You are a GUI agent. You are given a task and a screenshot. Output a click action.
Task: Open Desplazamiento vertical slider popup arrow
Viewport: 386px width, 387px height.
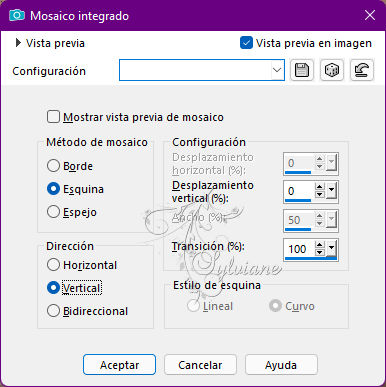331,191
